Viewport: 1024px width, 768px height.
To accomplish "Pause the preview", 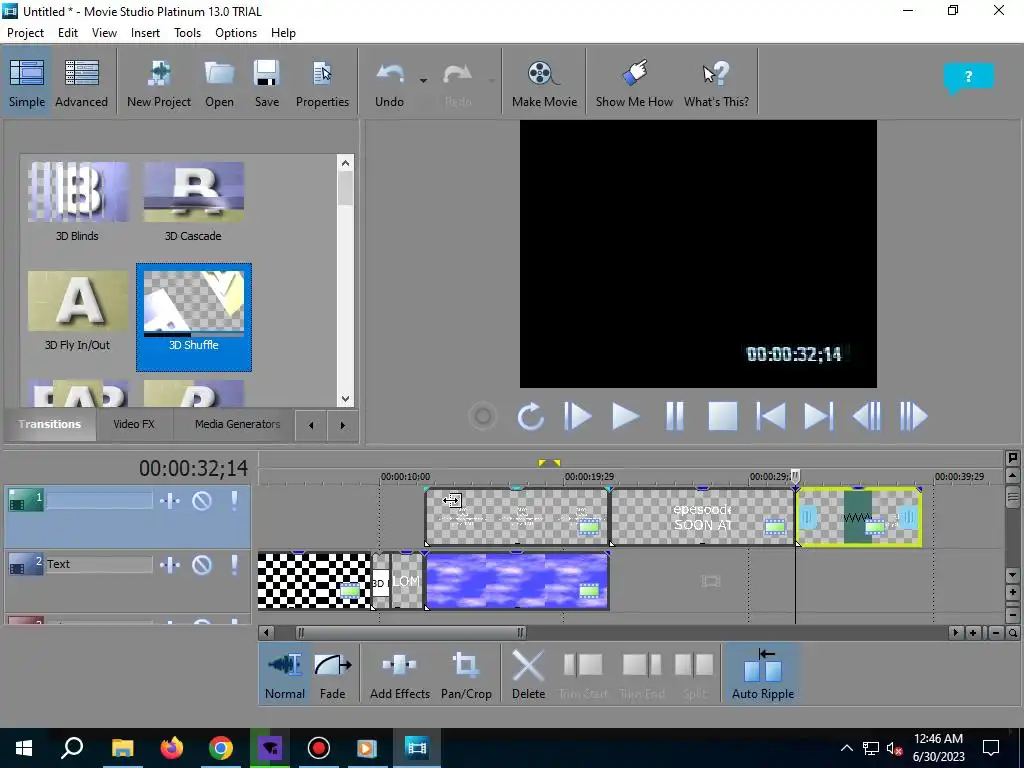I will pyautogui.click(x=674, y=417).
